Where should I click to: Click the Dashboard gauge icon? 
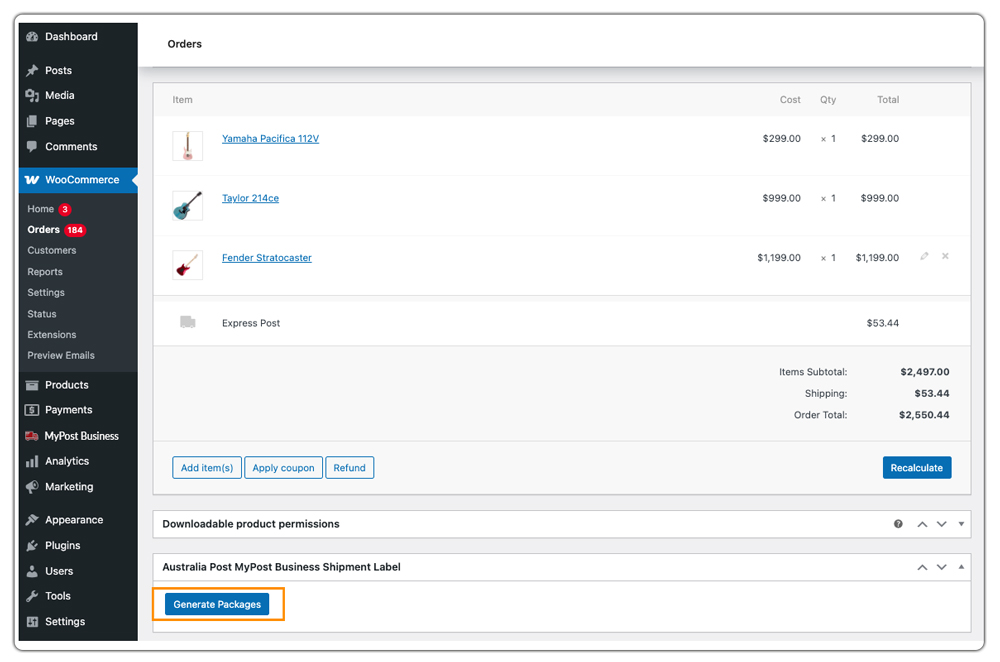(32, 37)
